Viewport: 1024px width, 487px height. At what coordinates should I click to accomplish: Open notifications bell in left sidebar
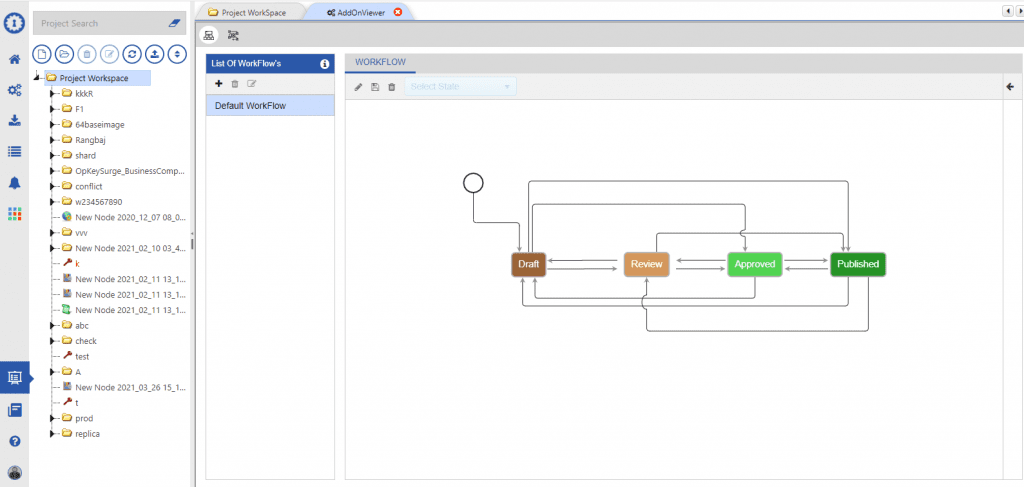14,183
